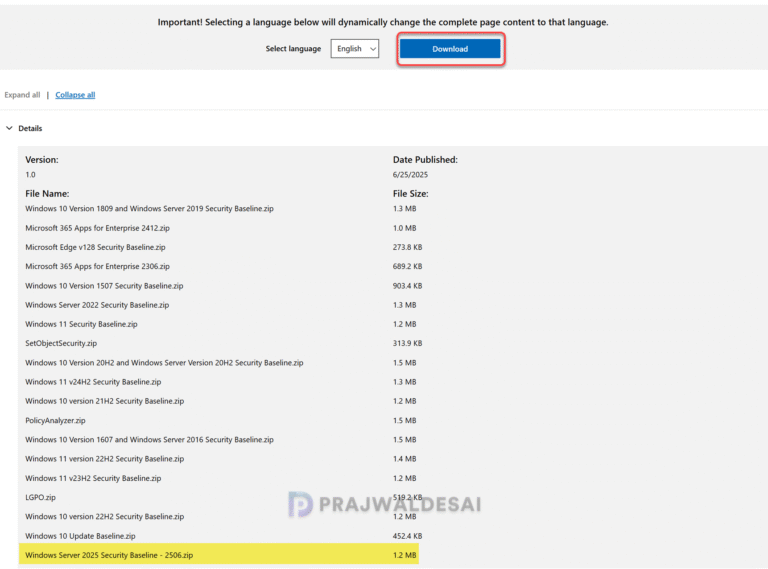The width and height of the screenshot is (768, 569).
Task: Click the 1.0 MB file size
Action: tap(404, 228)
